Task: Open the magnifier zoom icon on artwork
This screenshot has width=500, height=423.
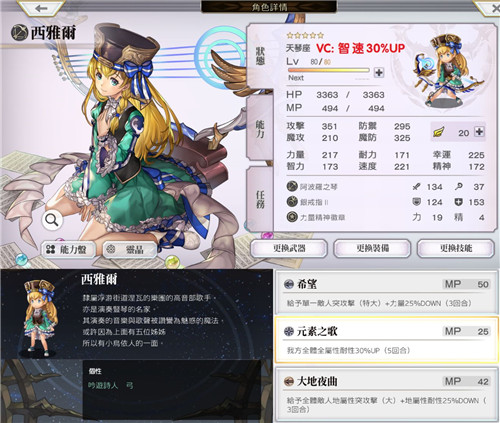Action: pyautogui.click(x=52, y=220)
